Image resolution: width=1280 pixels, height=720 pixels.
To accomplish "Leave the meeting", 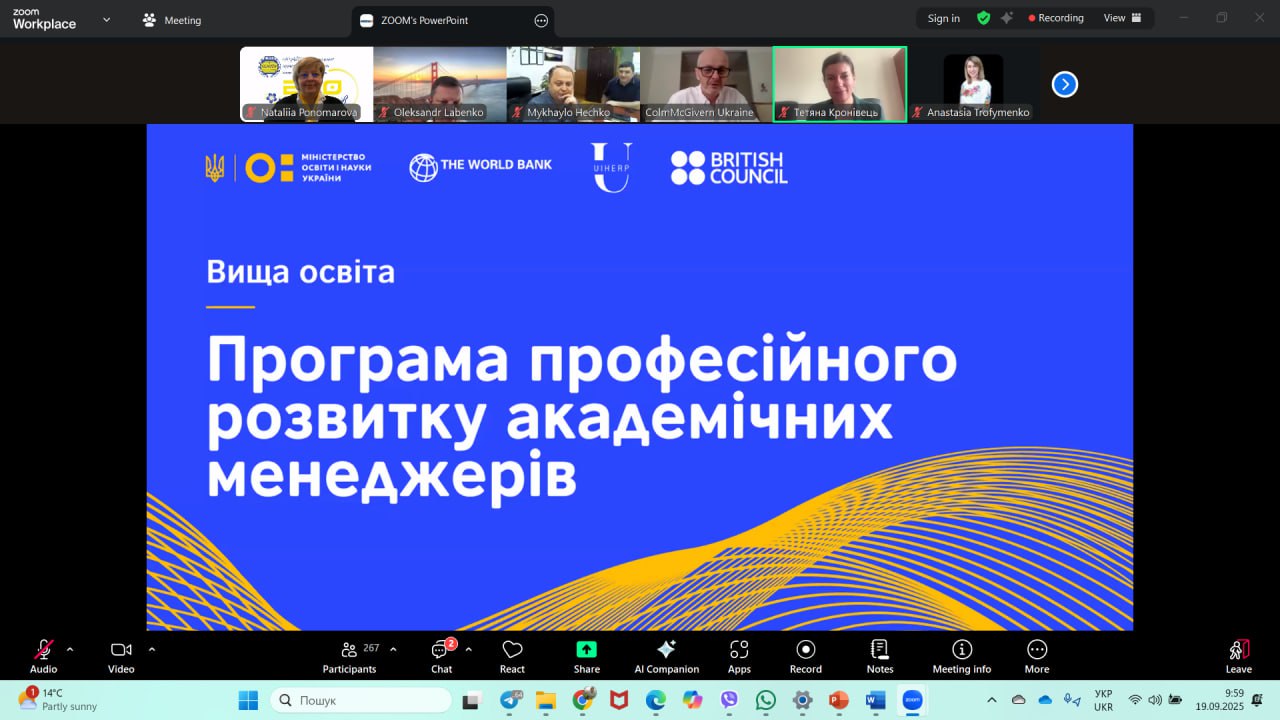I will click(x=1238, y=655).
